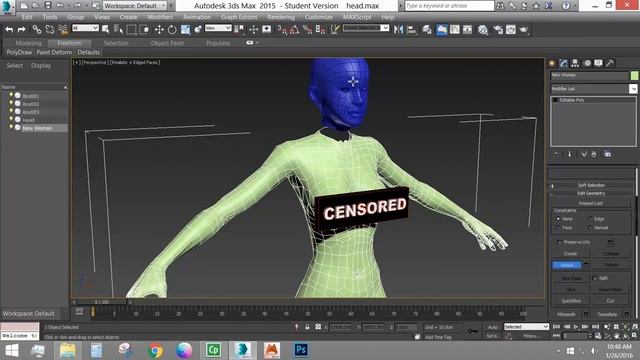The height and width of the screenshot is (360, 640).
Task: Activate the Select and Scale tool
Action: (x=185, y=29)
